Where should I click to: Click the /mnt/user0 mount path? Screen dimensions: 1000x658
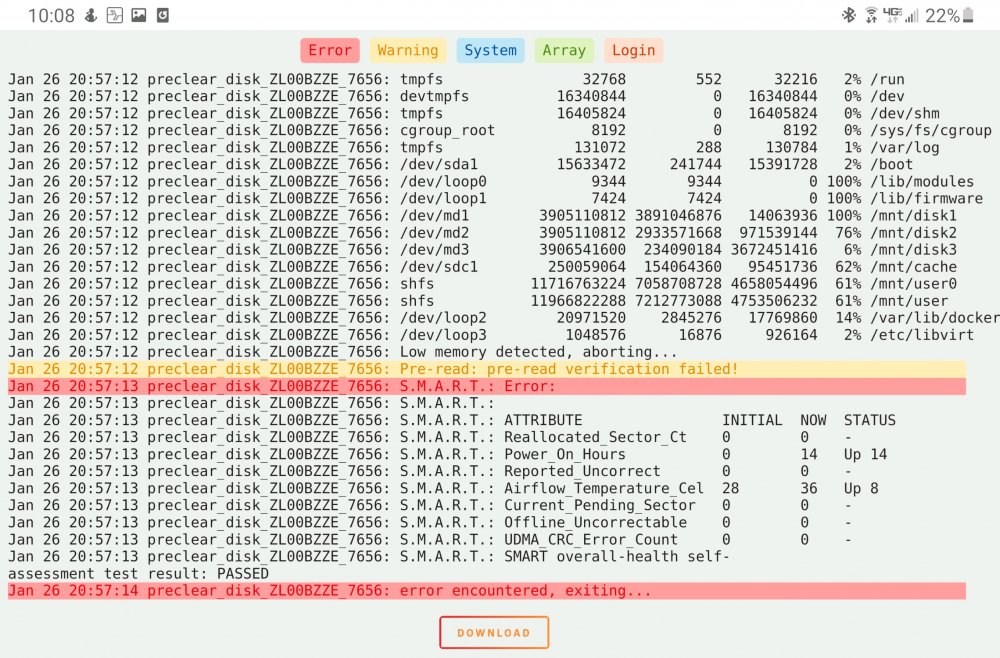coord(913,284)
